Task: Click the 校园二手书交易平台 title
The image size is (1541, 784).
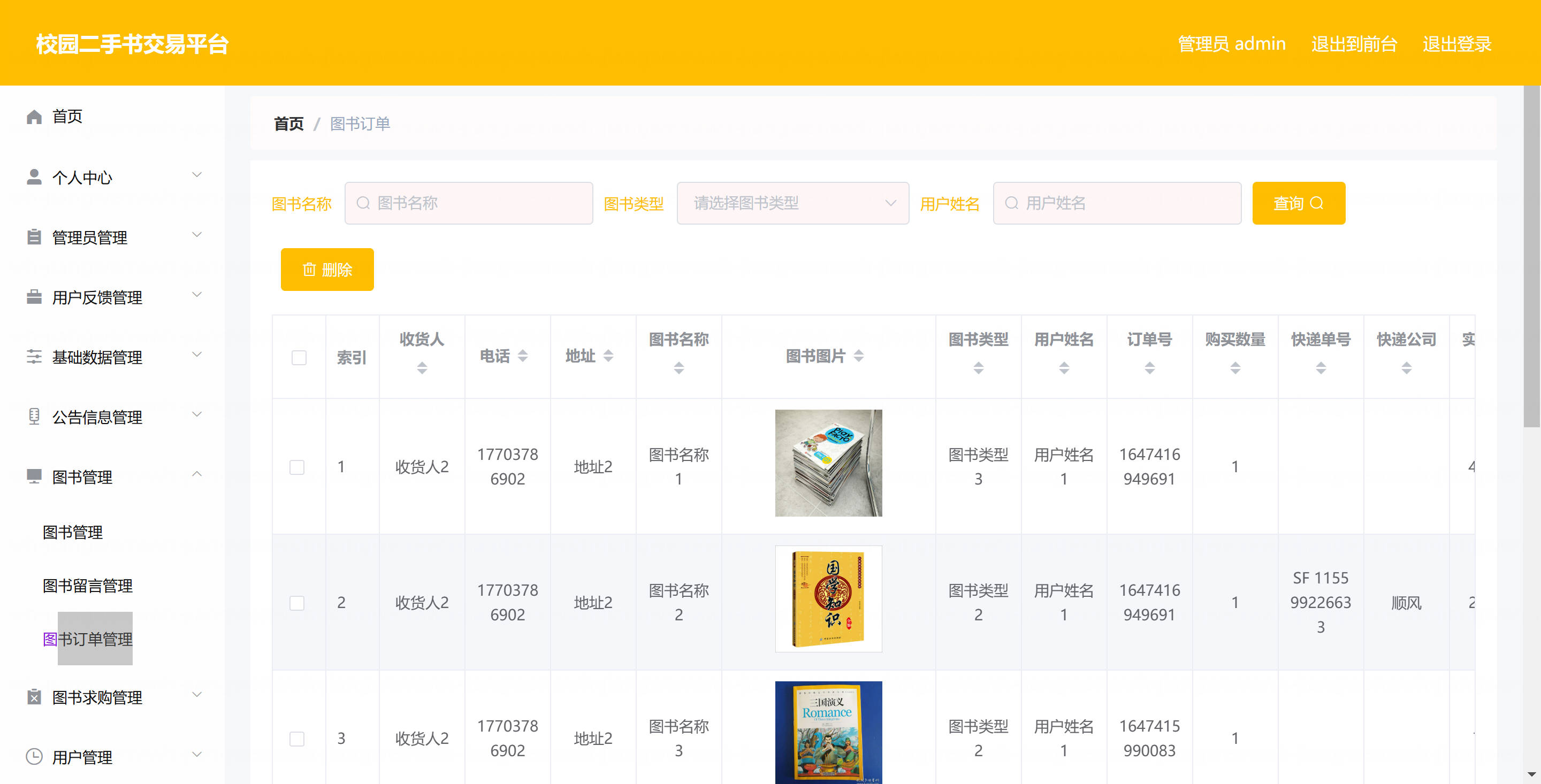Action: pyautogui.click(x=132, y=44)
